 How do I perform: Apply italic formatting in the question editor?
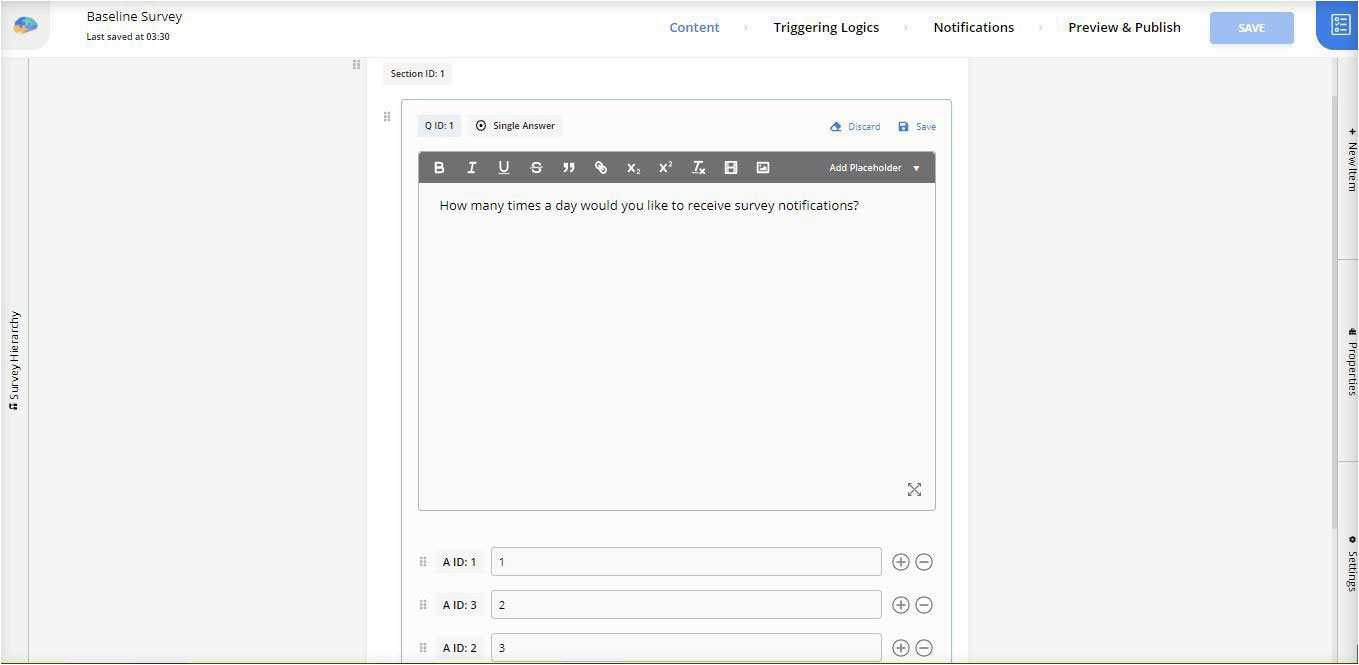471,168
